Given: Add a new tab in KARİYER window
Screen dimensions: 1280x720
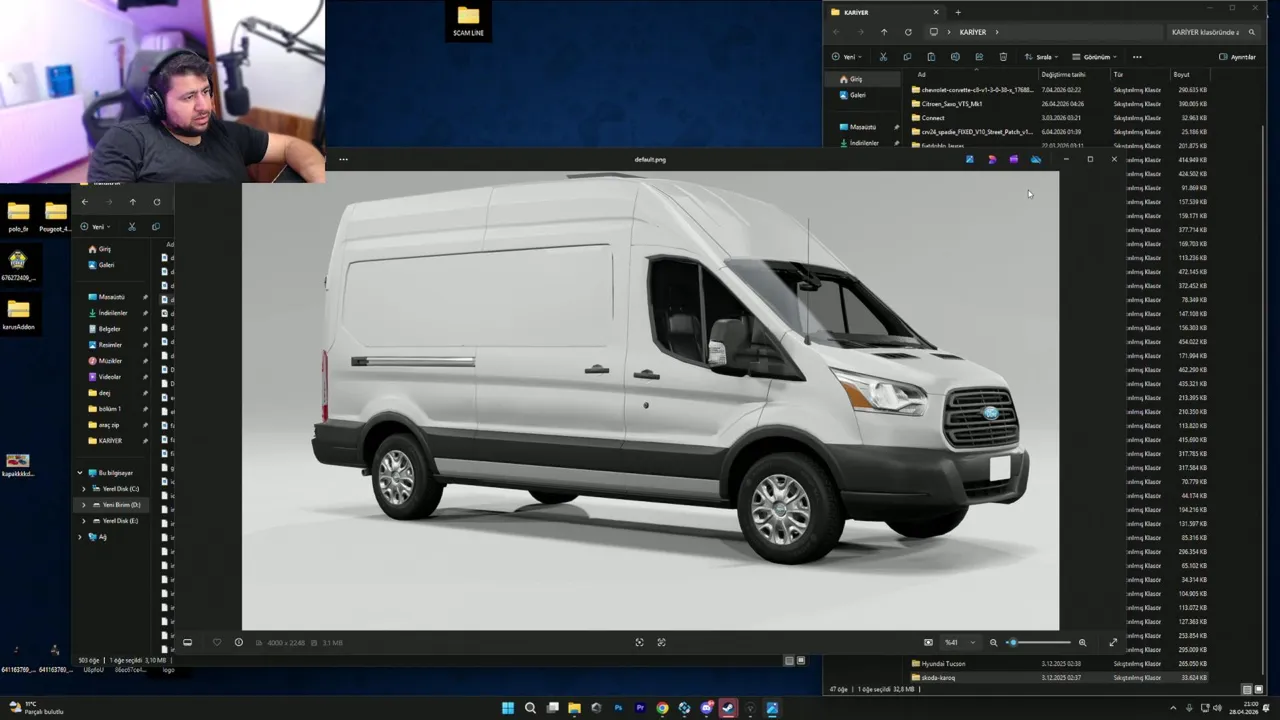Looking at the screenshot, I should (x=958, y=12).
